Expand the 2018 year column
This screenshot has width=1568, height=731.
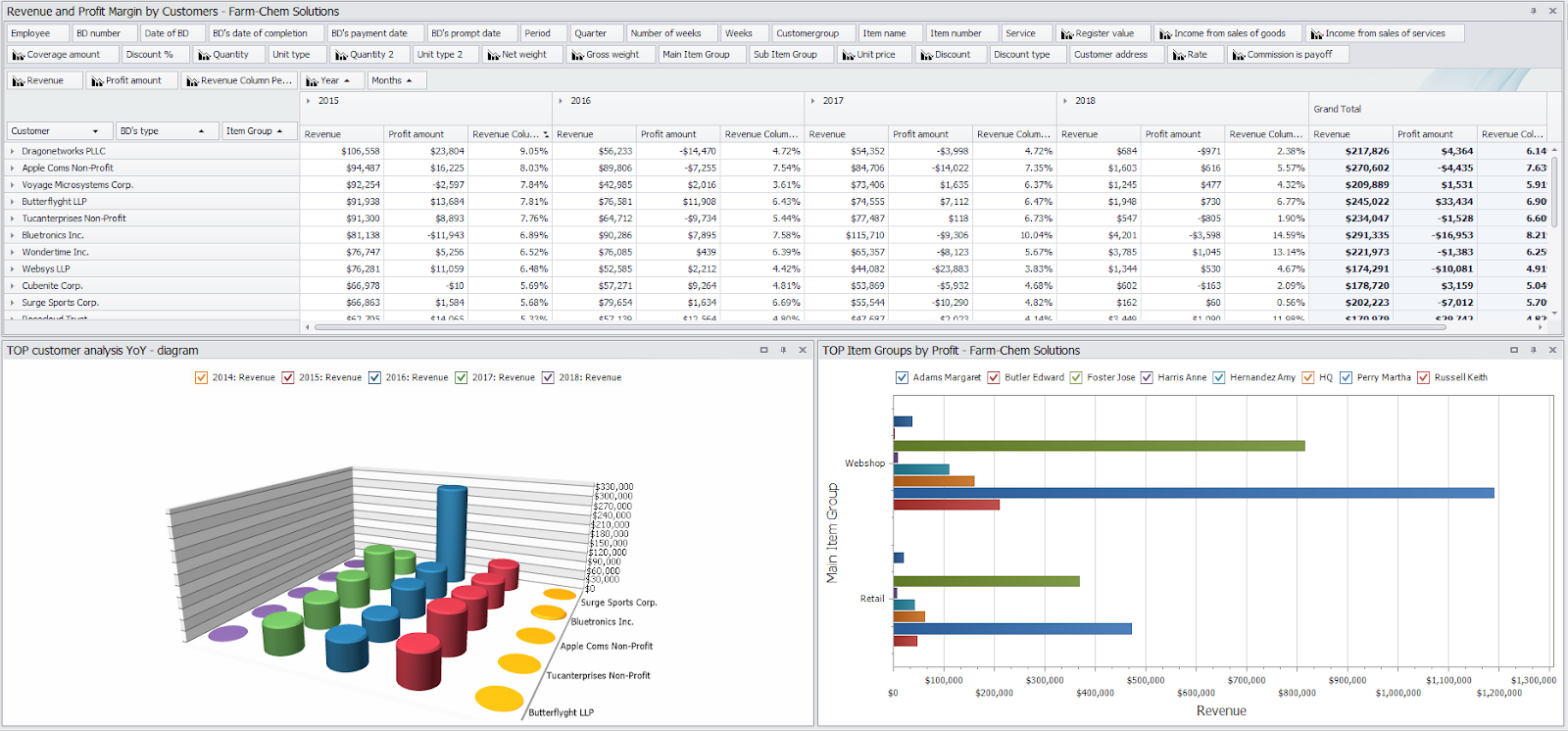[x=1065, y=101]
